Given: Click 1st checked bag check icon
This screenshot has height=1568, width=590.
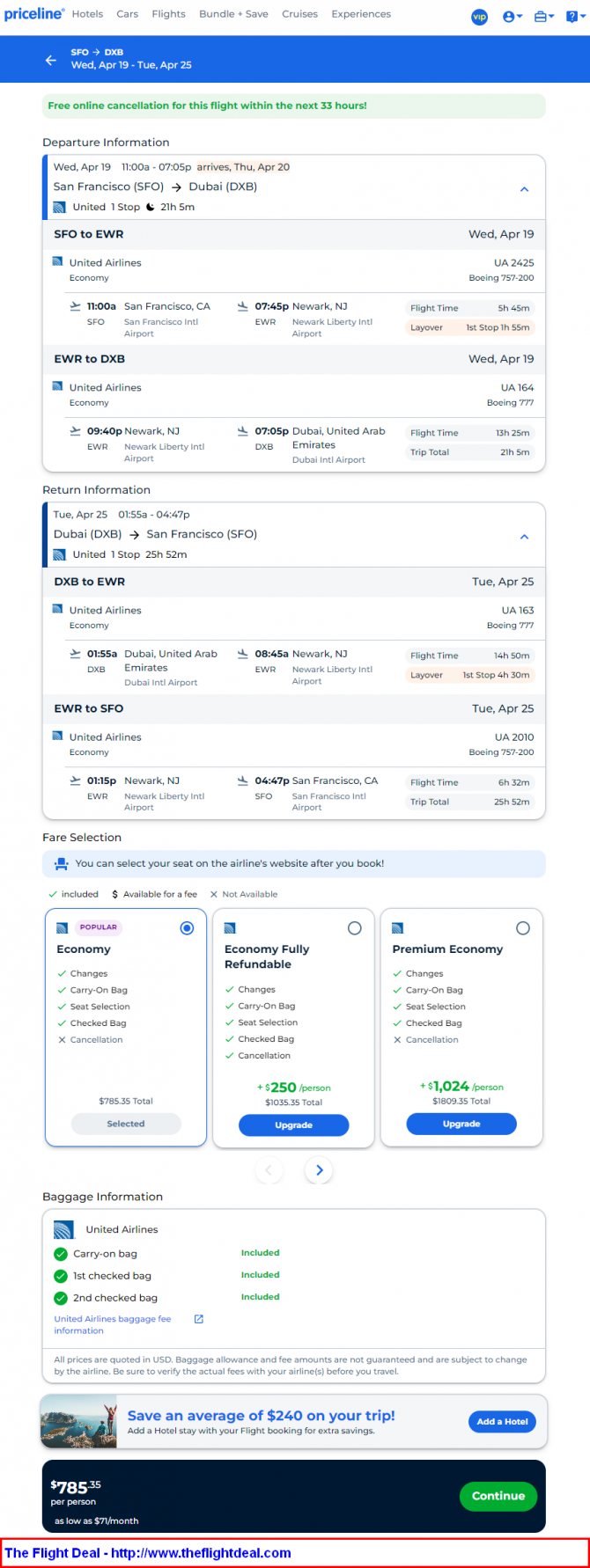Looking at the screenshot, I should (x=61, y=1276).
